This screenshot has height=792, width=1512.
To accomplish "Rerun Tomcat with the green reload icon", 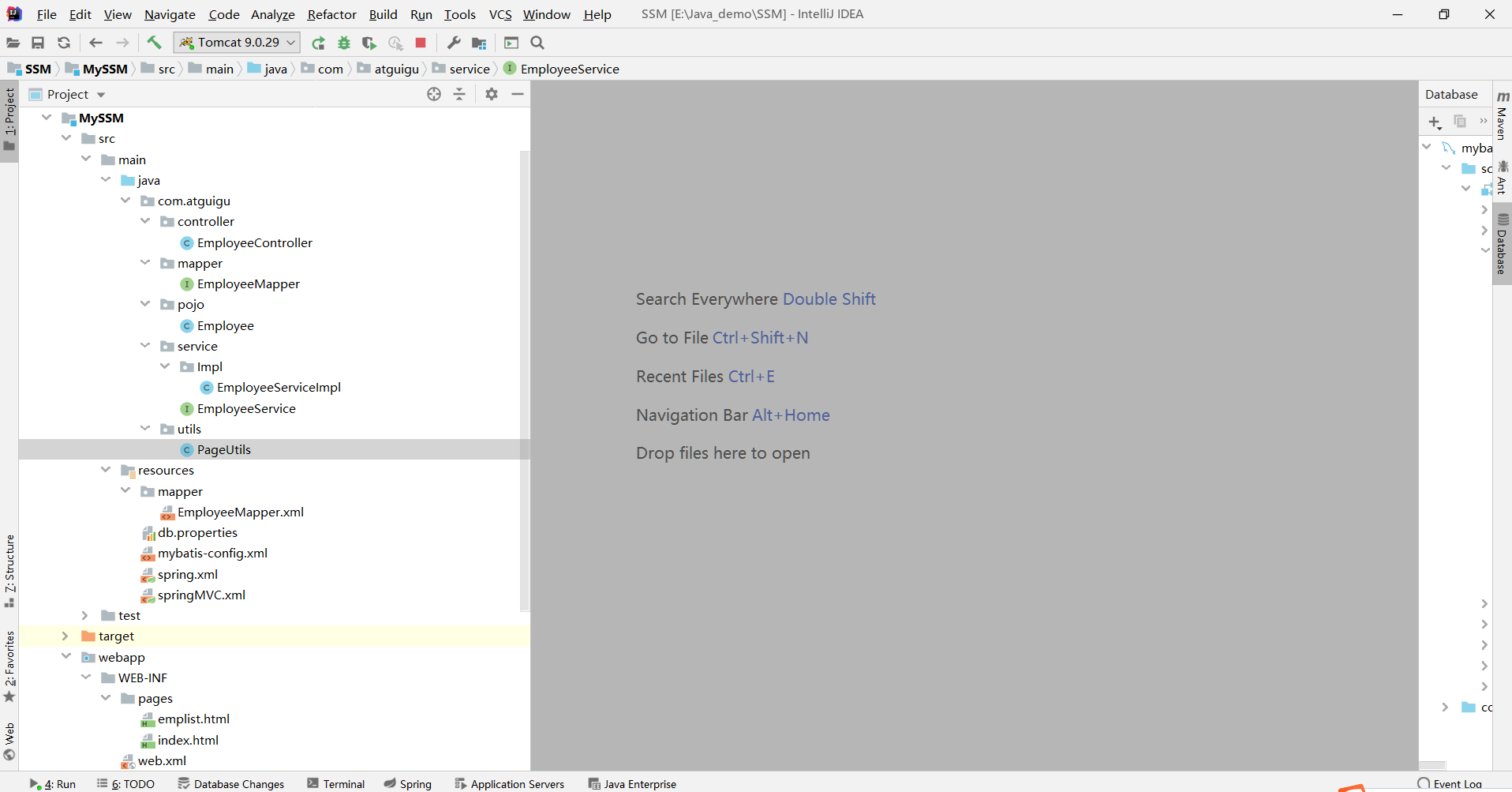I will (318, 43).
